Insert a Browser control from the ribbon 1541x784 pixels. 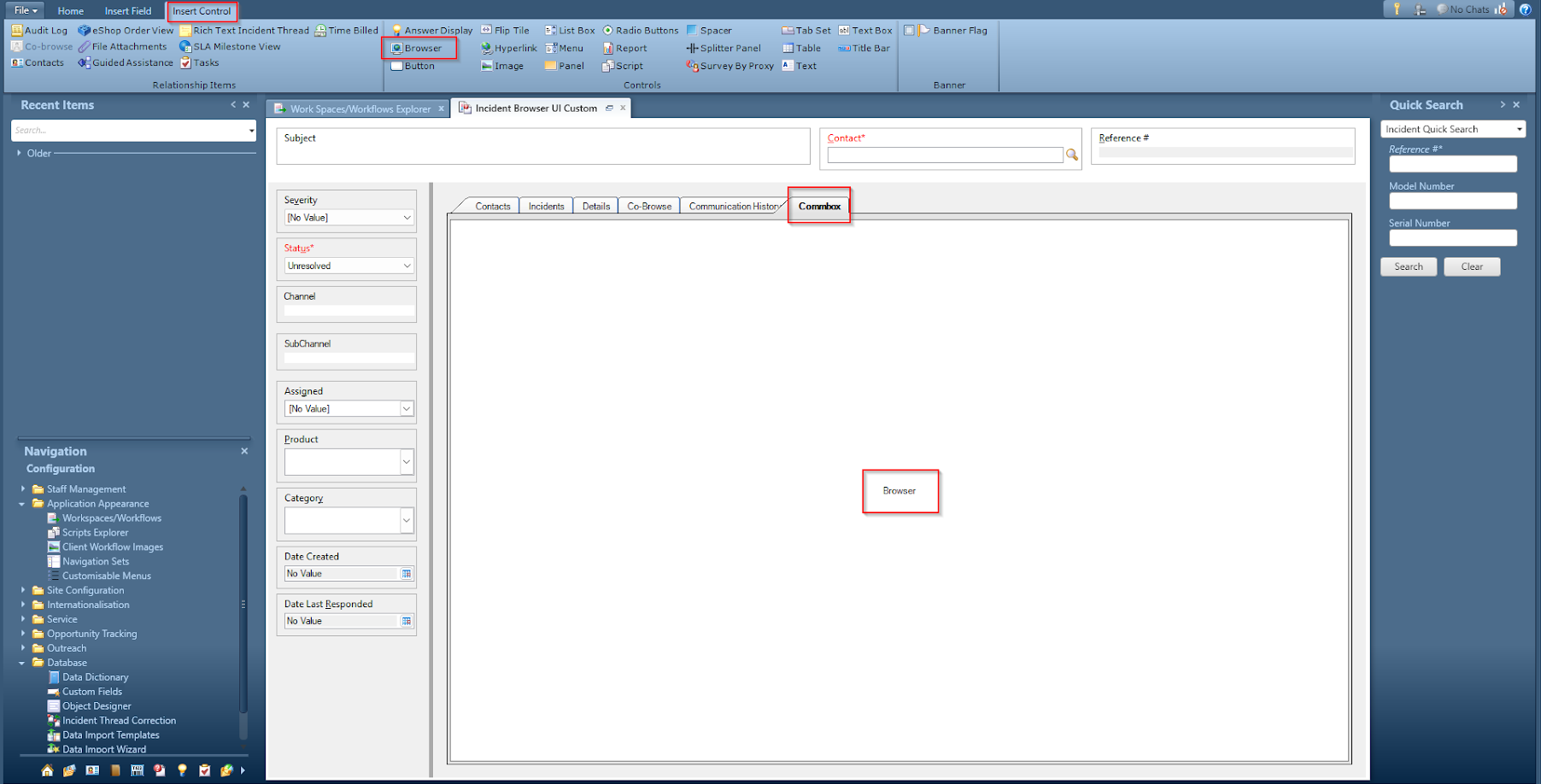point(416,48)
